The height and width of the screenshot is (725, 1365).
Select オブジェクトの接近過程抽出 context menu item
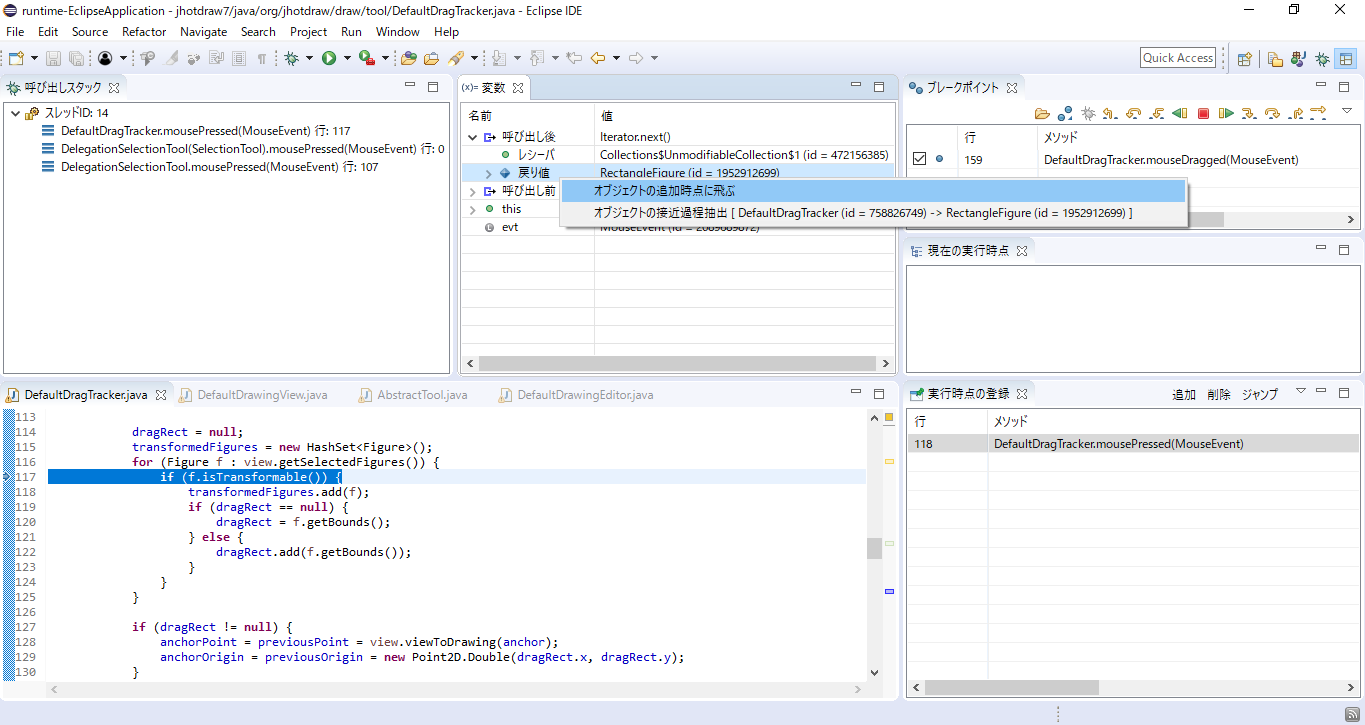point(873,213)
